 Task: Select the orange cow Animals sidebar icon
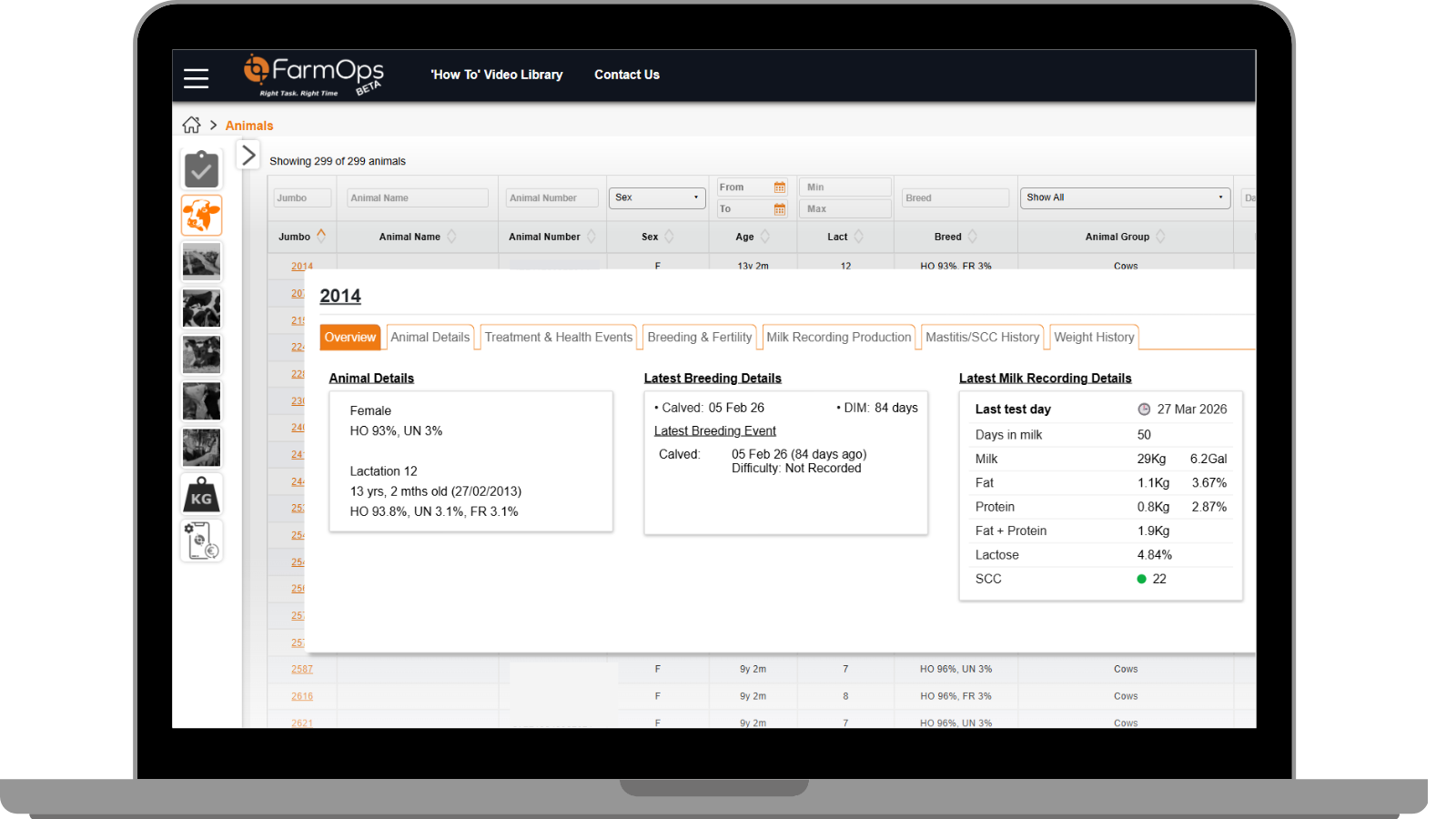[x=201, y=216]
